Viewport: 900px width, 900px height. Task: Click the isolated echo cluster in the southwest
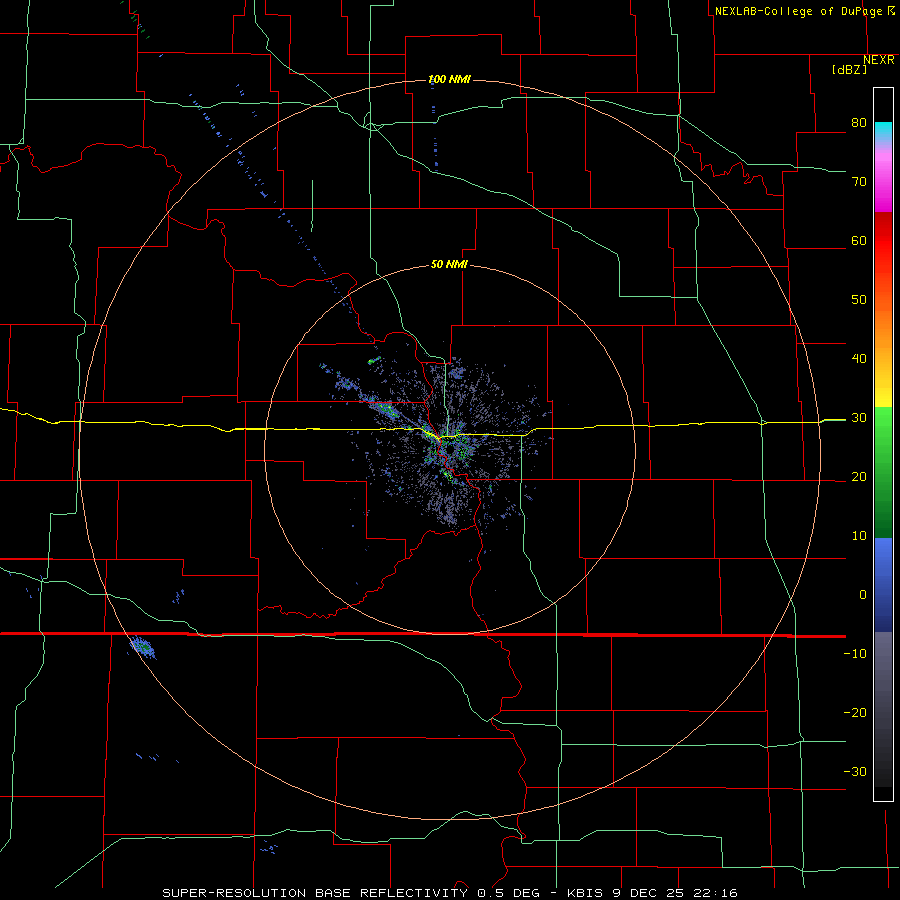[142, 647]
